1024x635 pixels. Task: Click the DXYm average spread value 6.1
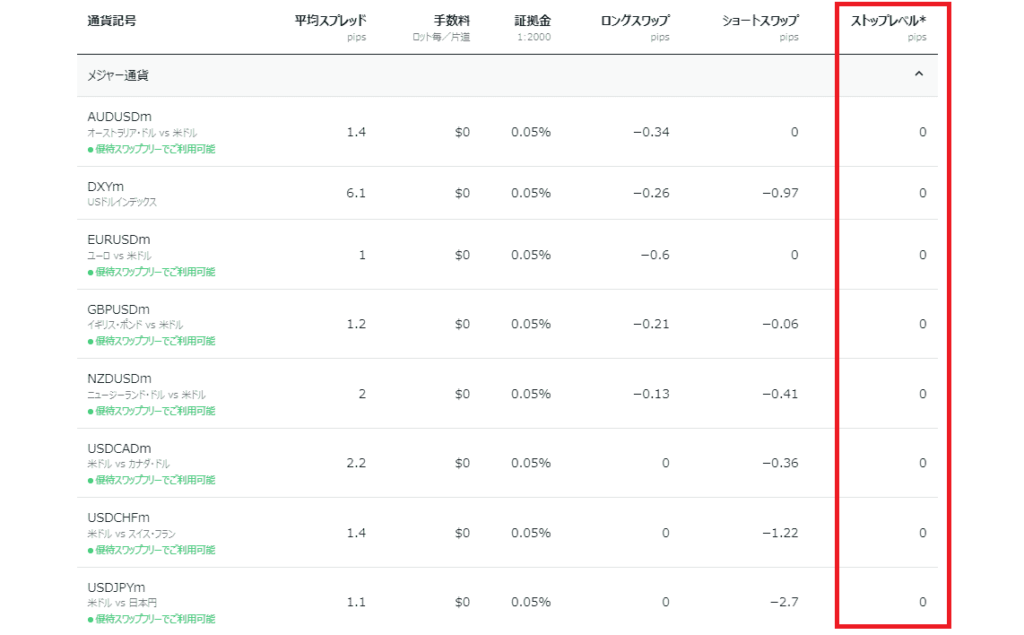coord(356,193)
